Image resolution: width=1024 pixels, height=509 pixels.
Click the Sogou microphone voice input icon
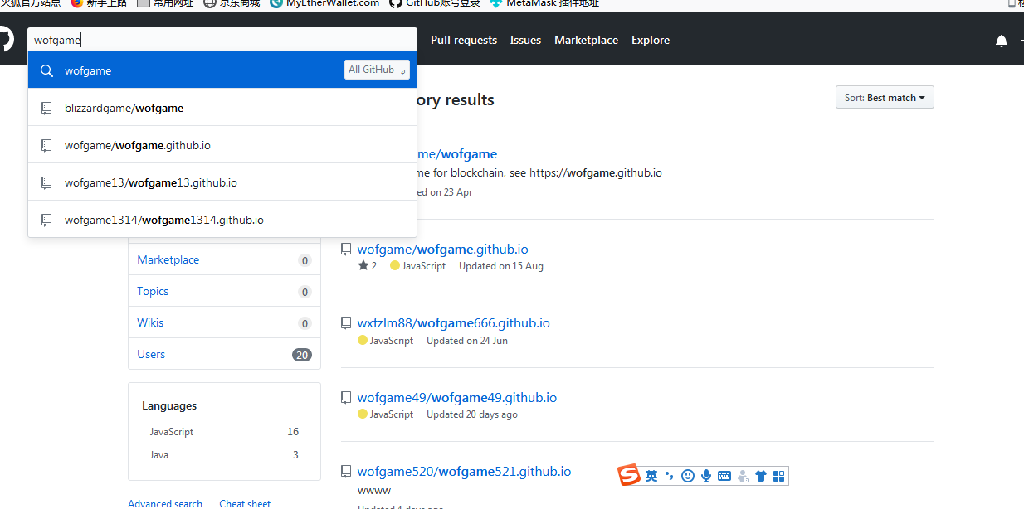coord(705,476)
